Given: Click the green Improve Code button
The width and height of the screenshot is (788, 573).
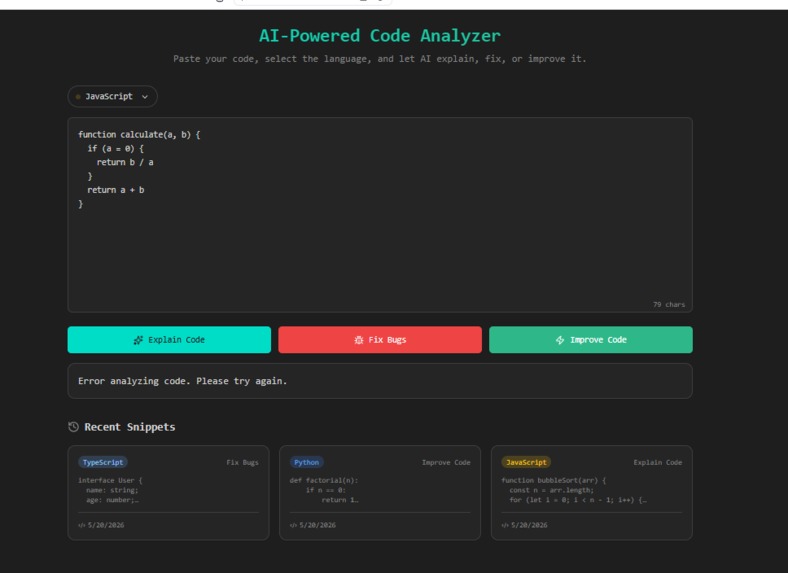Looking at the screenshot, I should point(590,340).
